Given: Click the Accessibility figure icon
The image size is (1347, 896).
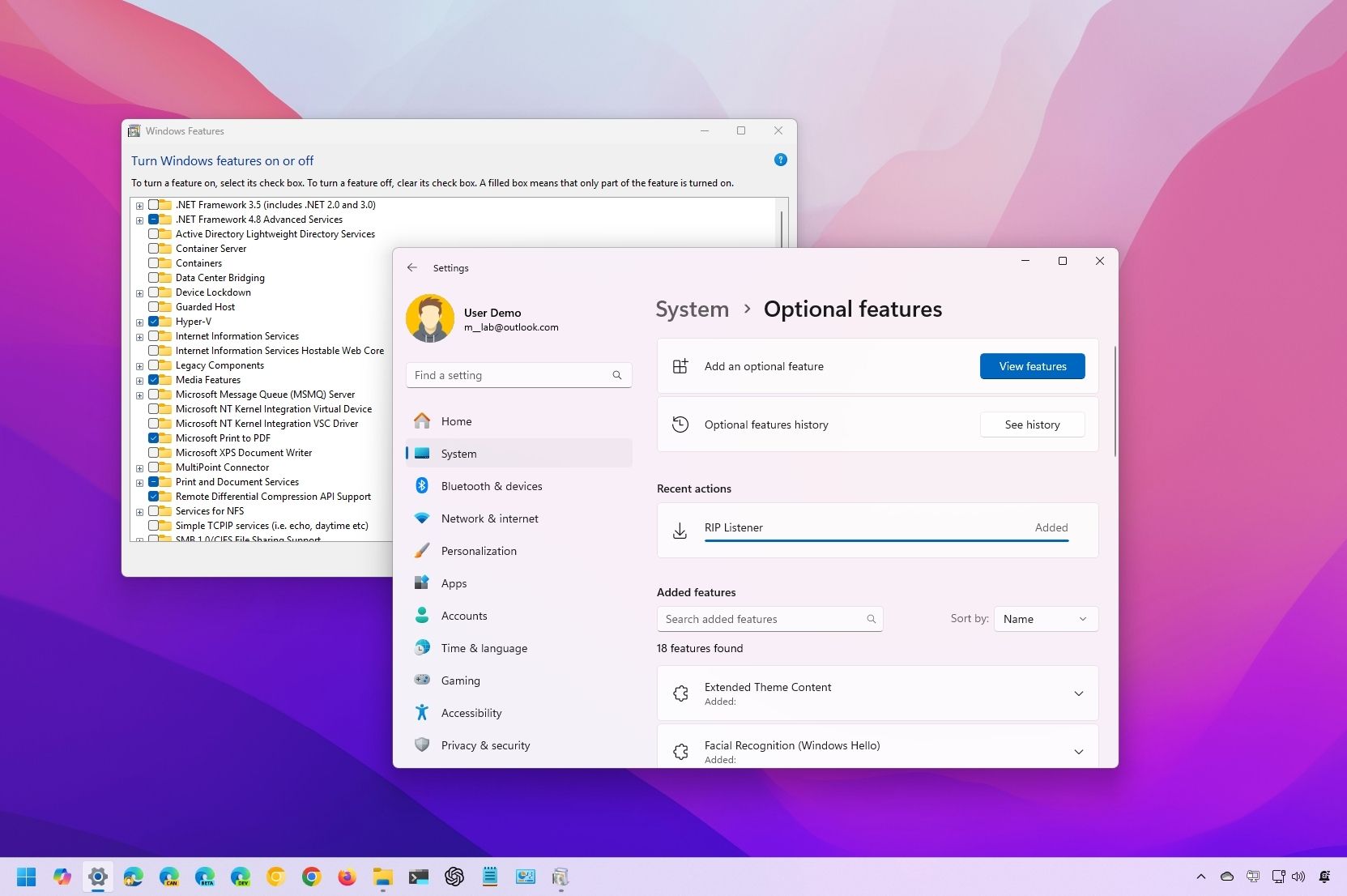Looking at the screenshot, I should (422, 712).
